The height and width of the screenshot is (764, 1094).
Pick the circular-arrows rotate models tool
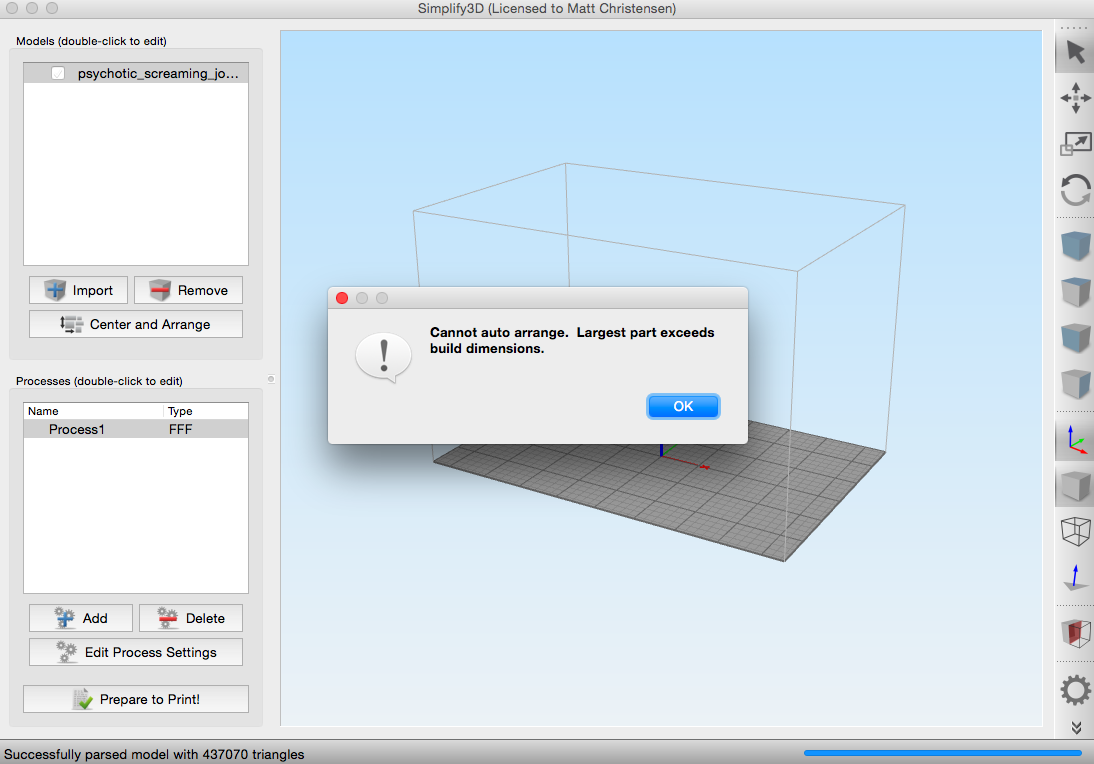coord(1075,190)
